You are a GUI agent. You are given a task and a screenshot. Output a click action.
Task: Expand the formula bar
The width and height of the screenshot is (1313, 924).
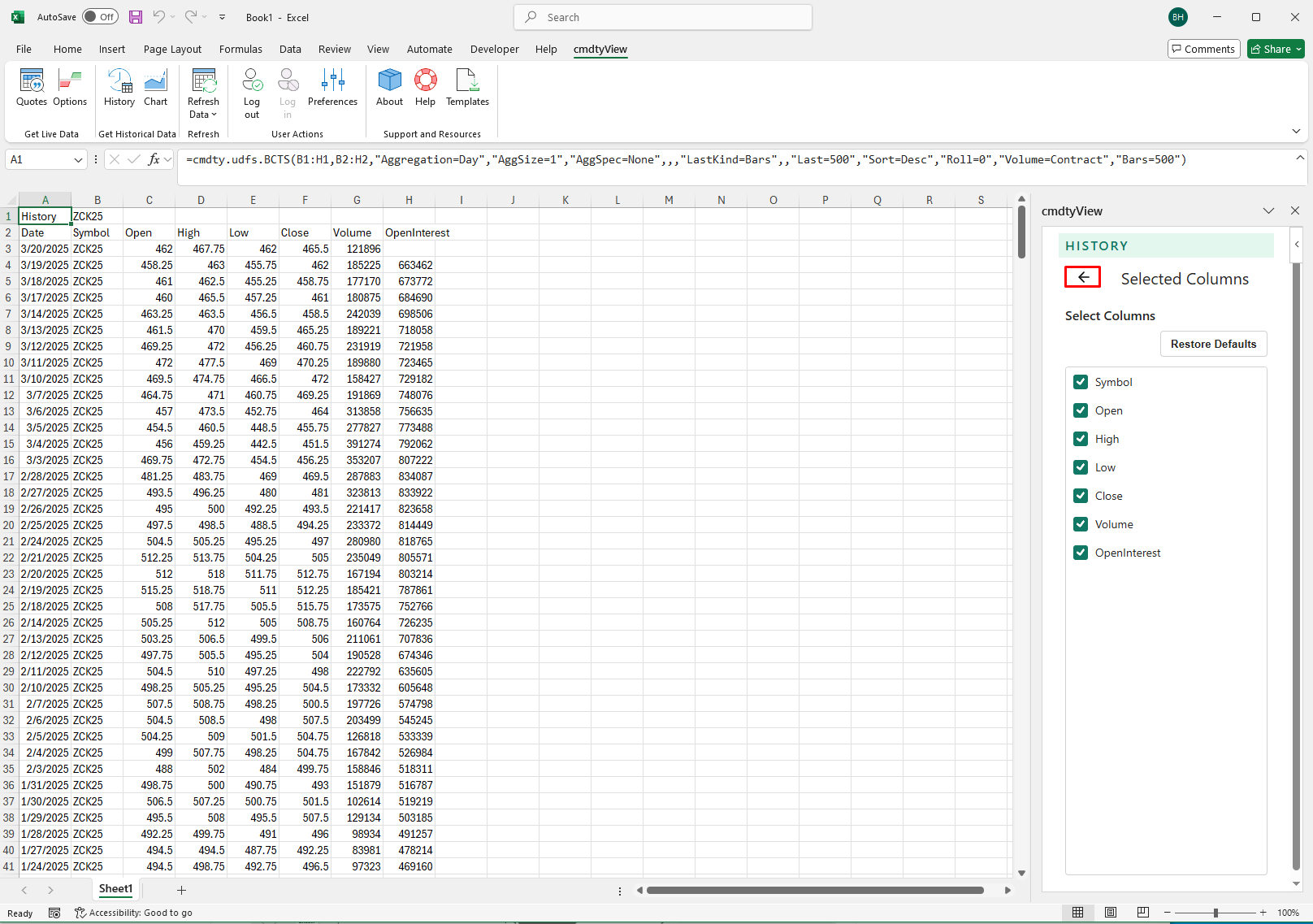tap(1300, 158)
